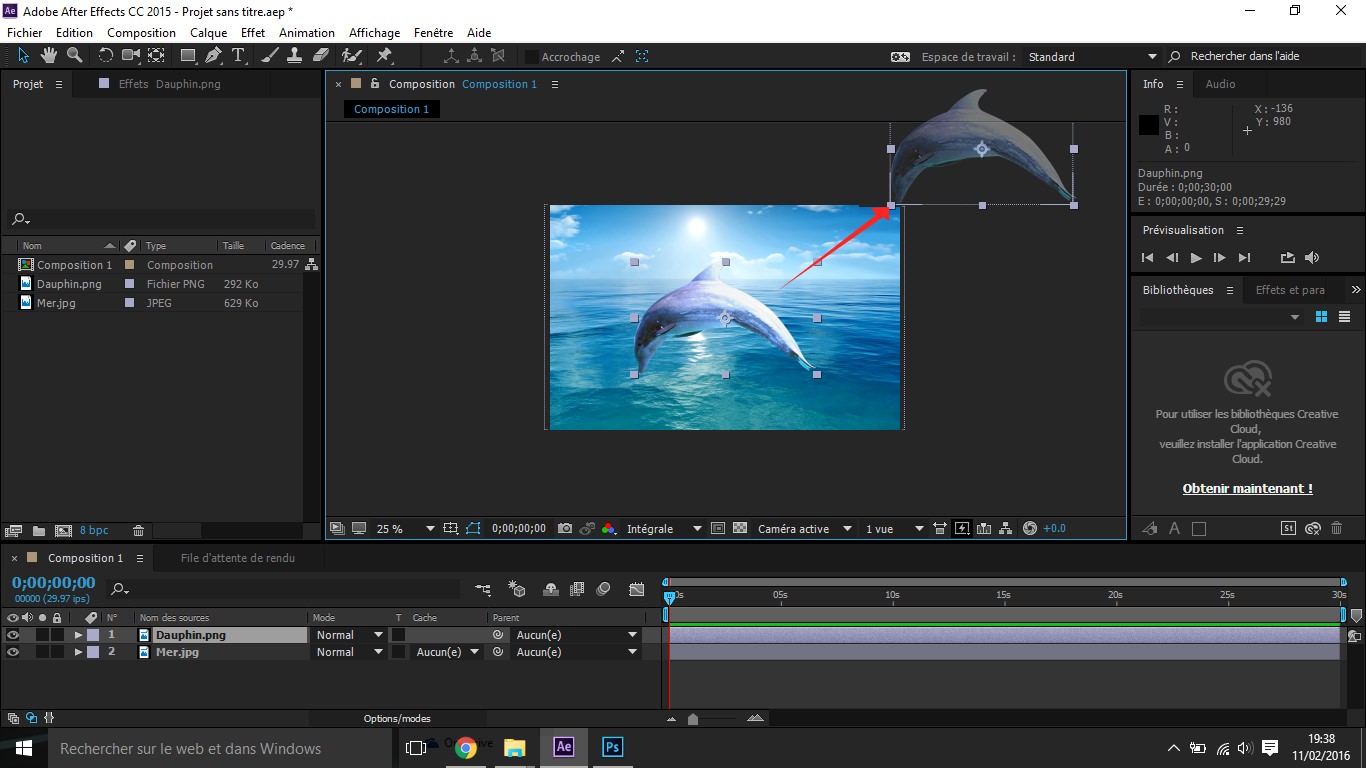Click the timeline zoom slider handle
The height and width of the screenshot is (768, 1366).
tap(693, 719)
